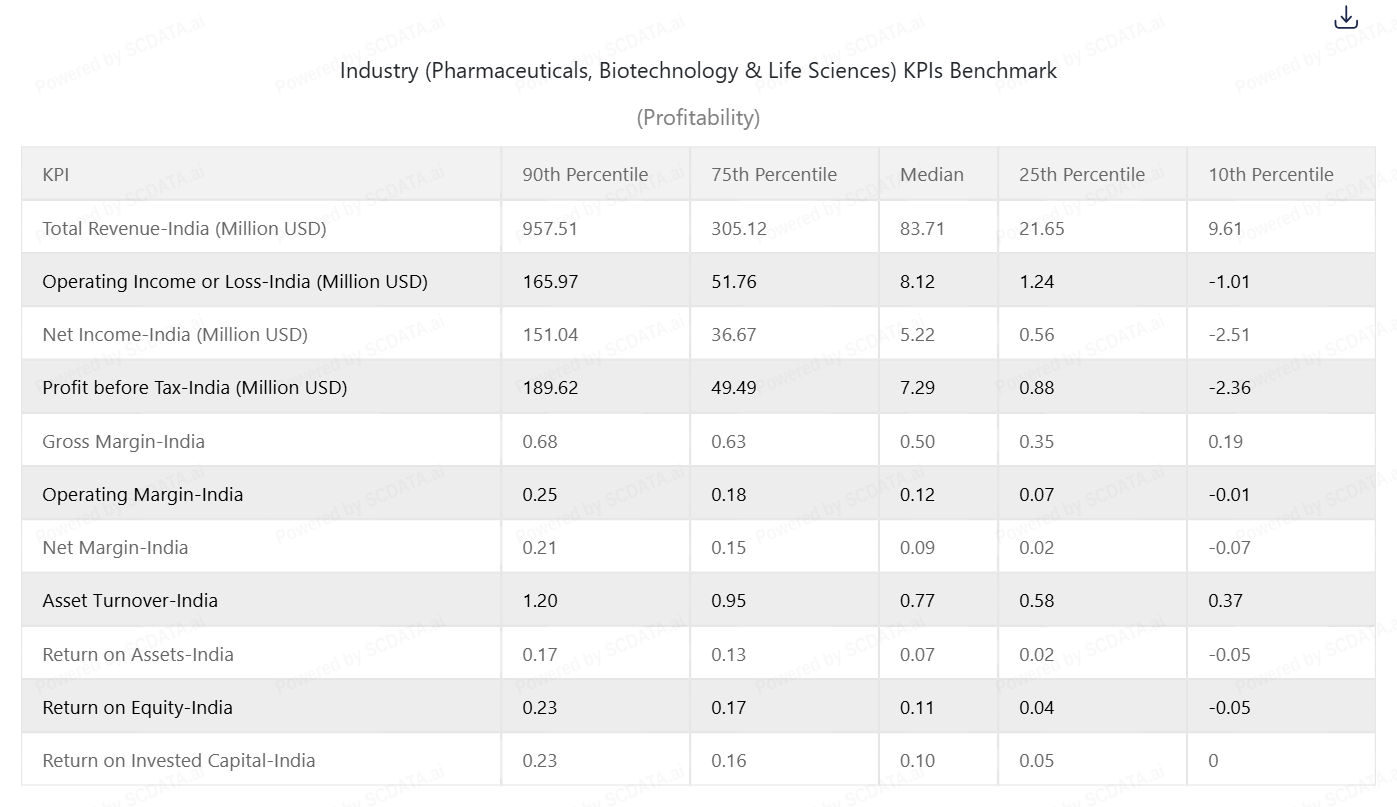Select the 10th Percentile column header
The height and width of the screenshot is (807, 1397).
coord(1271,175)
